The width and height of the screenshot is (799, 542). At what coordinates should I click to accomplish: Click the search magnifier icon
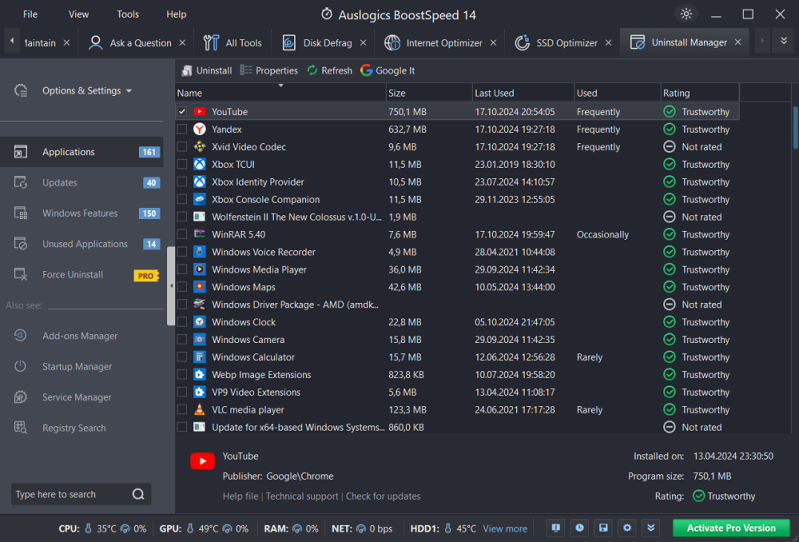tap(138, 494)
